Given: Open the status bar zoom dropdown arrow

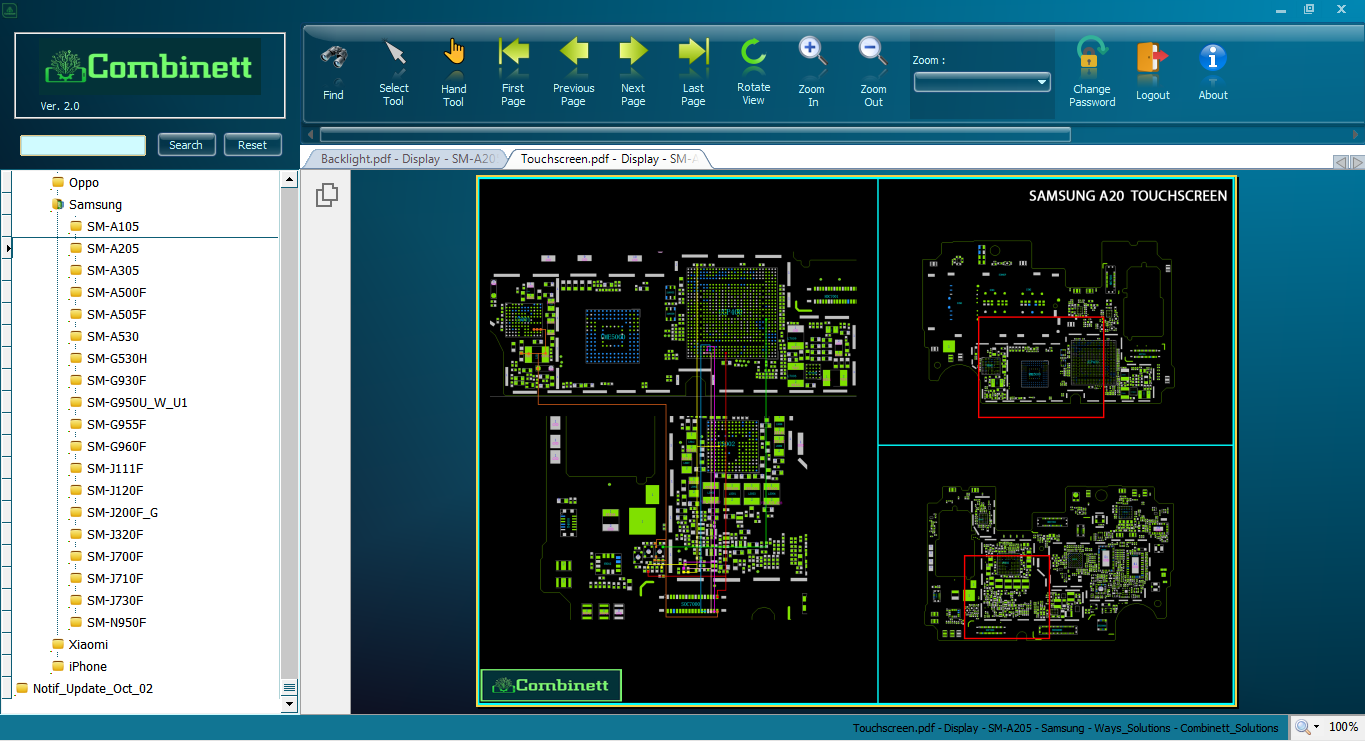Looking at the screenshot, I should 1316,727.
